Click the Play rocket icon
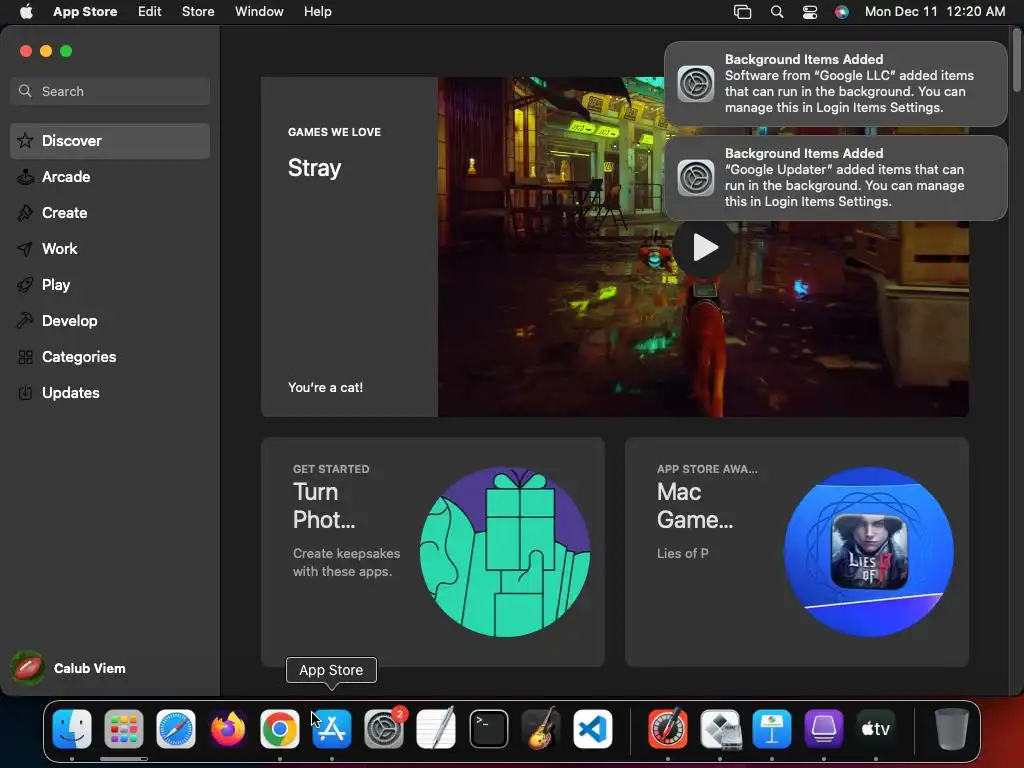 (x=25, y=285)
